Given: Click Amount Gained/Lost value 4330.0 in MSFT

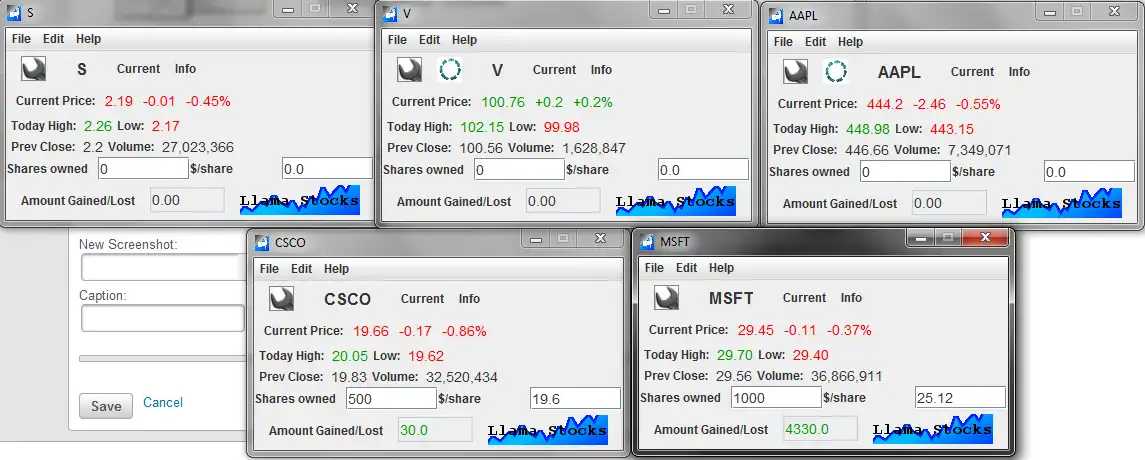Looking at the screenshot, I should (x=820, y=429).
